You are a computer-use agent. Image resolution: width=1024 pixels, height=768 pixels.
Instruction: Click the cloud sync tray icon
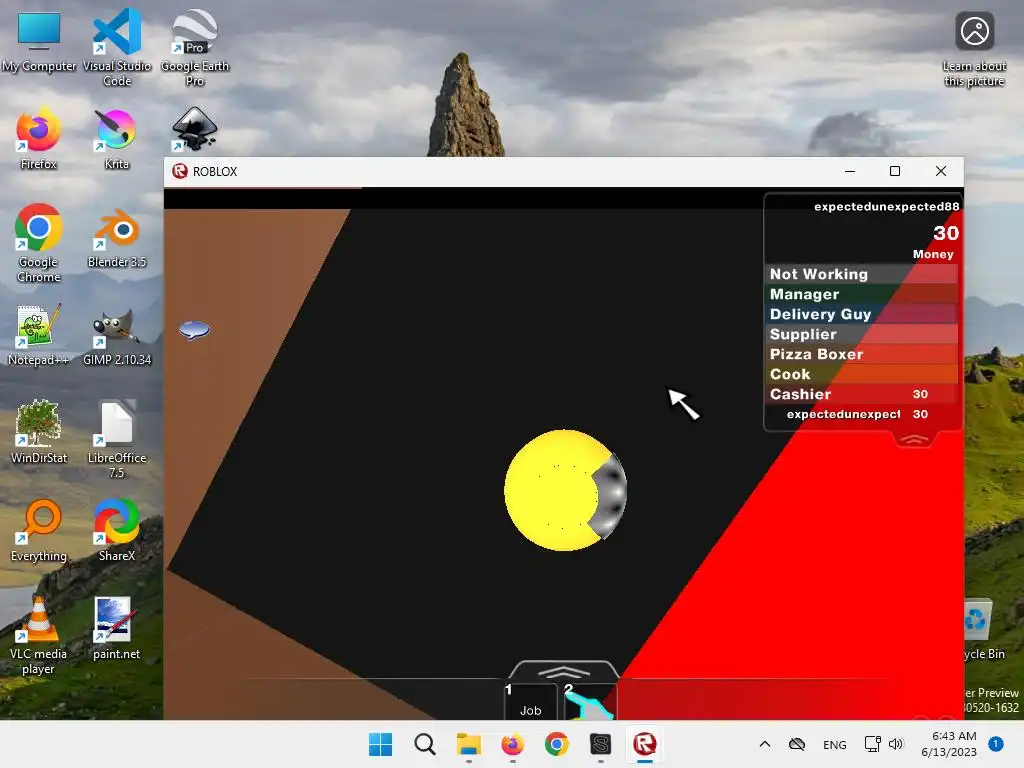point(797,744)
